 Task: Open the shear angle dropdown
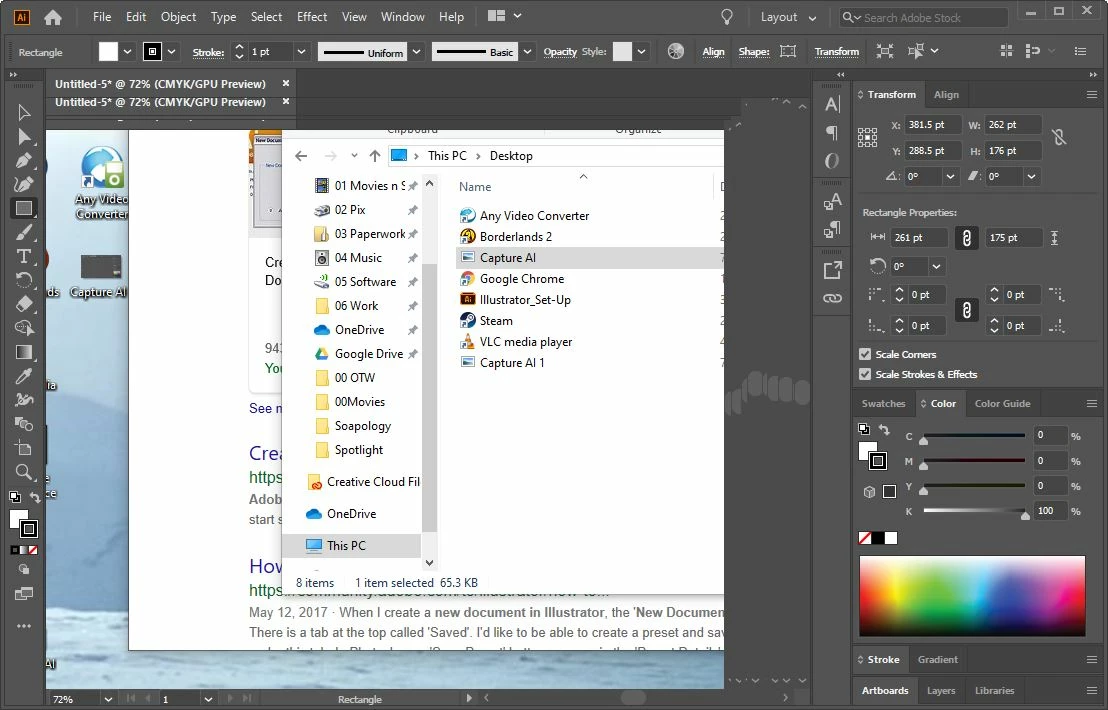pyautogui.click(x=1032, y=177)
